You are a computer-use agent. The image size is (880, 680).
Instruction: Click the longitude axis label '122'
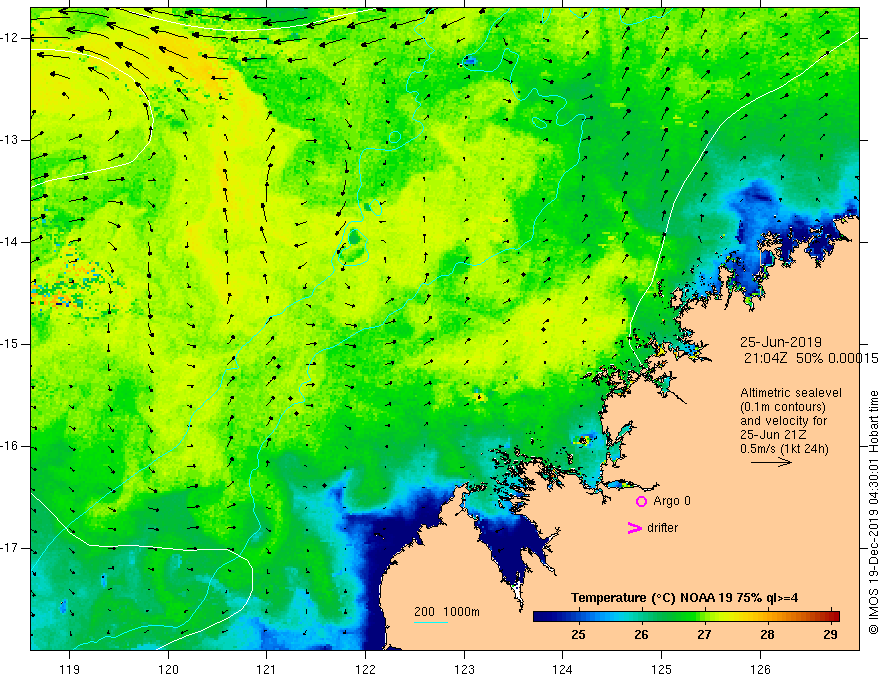pyautogui.click(x=365, y=669)
